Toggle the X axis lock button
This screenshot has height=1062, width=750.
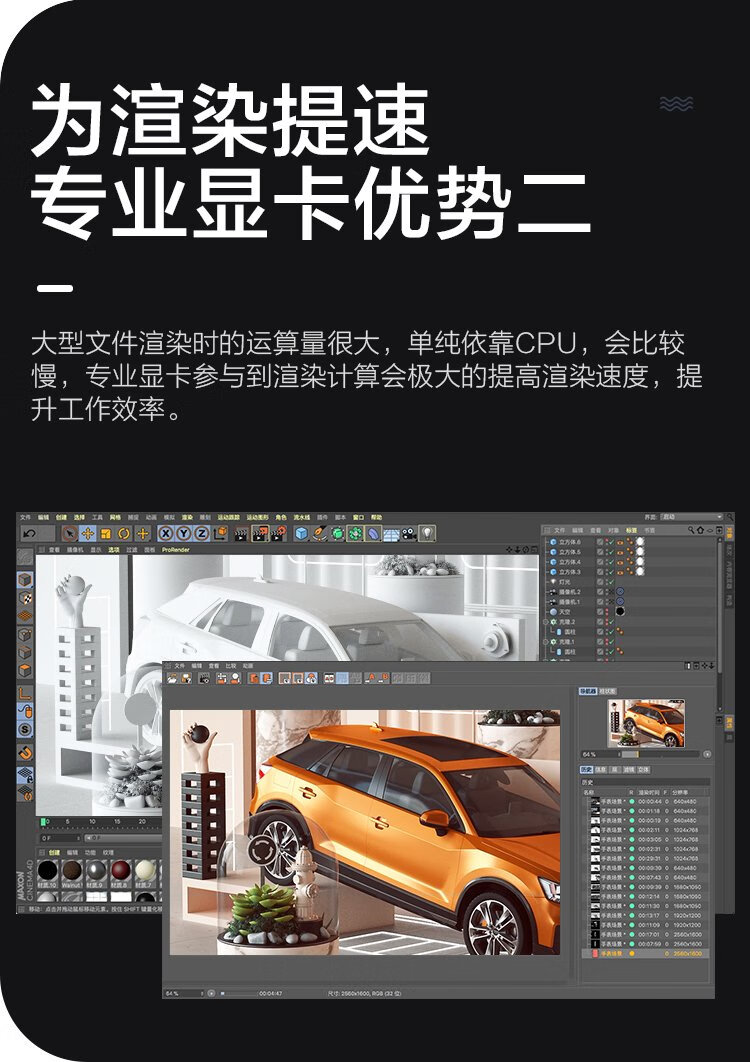pyautogui.click(x=167, y=534)
